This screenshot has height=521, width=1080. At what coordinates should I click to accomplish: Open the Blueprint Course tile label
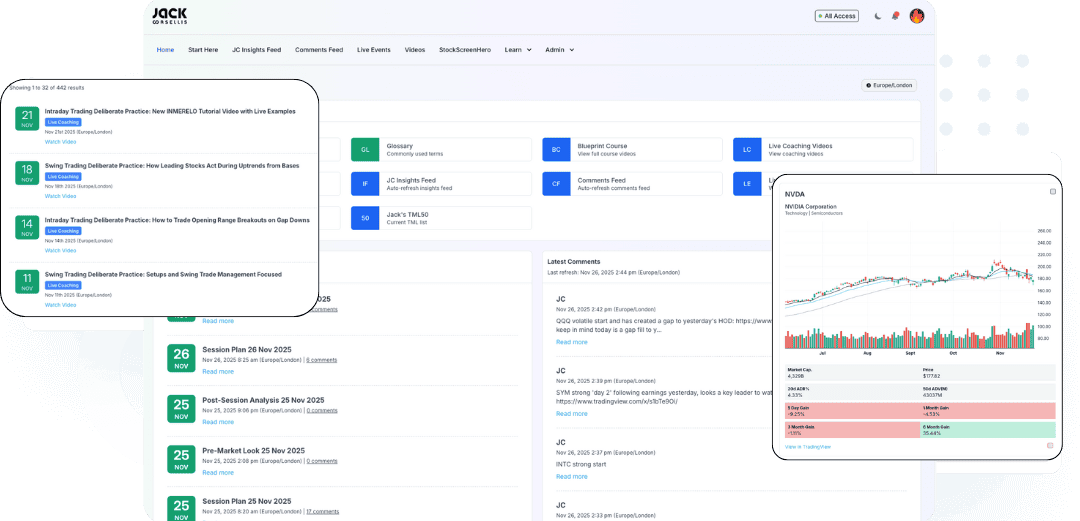603,146
